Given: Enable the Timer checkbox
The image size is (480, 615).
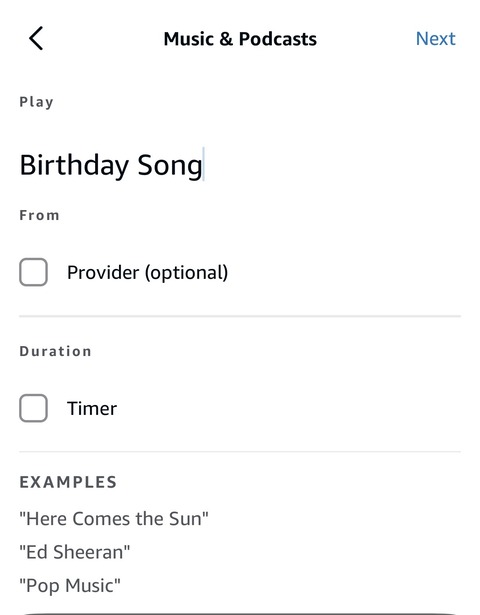Looking at the screenshot, I should [33, 408].
